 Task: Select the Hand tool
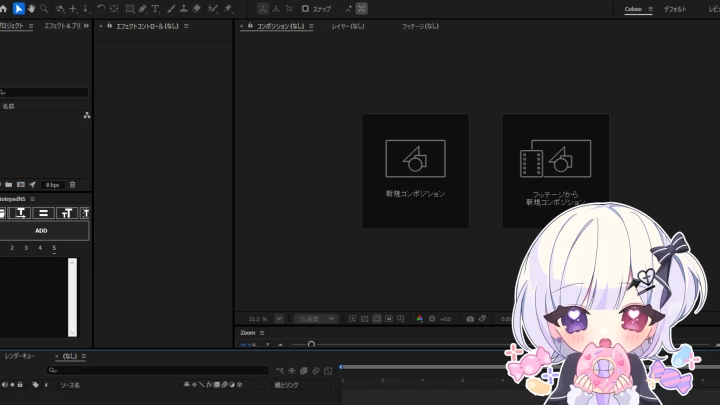point(31,9)
